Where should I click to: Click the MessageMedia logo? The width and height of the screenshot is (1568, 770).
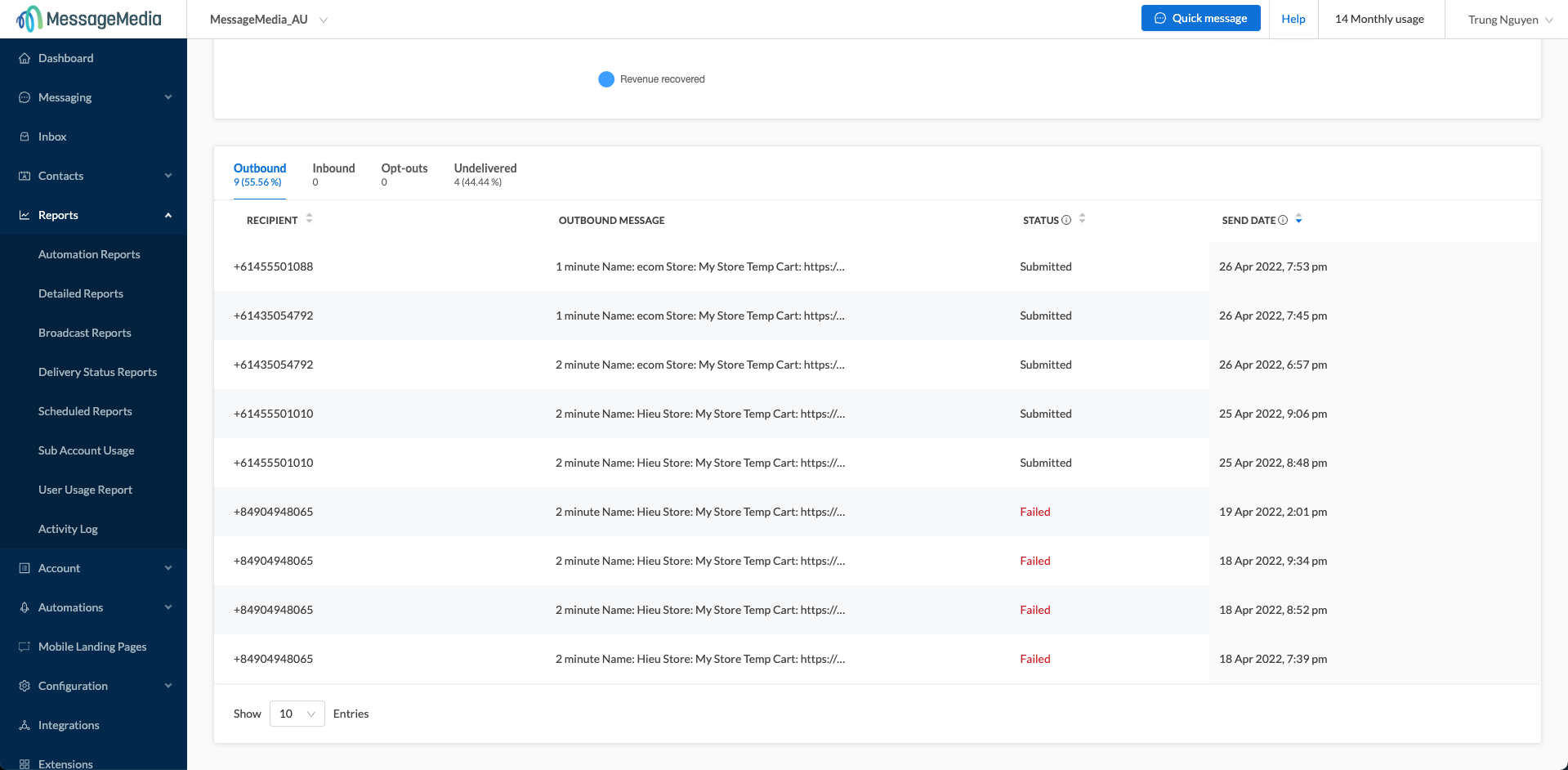click(89, 19)
